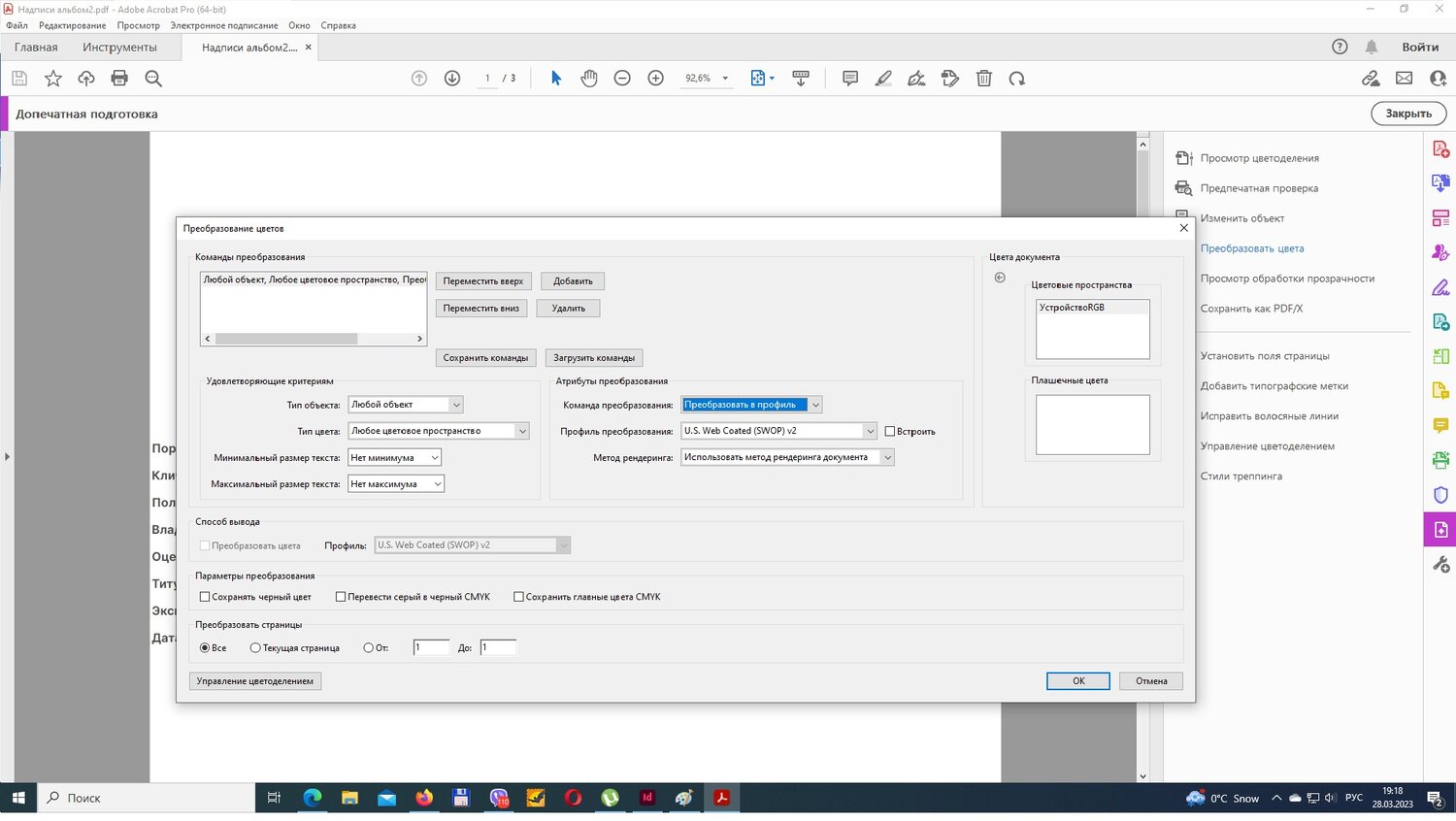
Task: Enable Сохранять черный цвет checkbox
Action: (x=205, y=597)
